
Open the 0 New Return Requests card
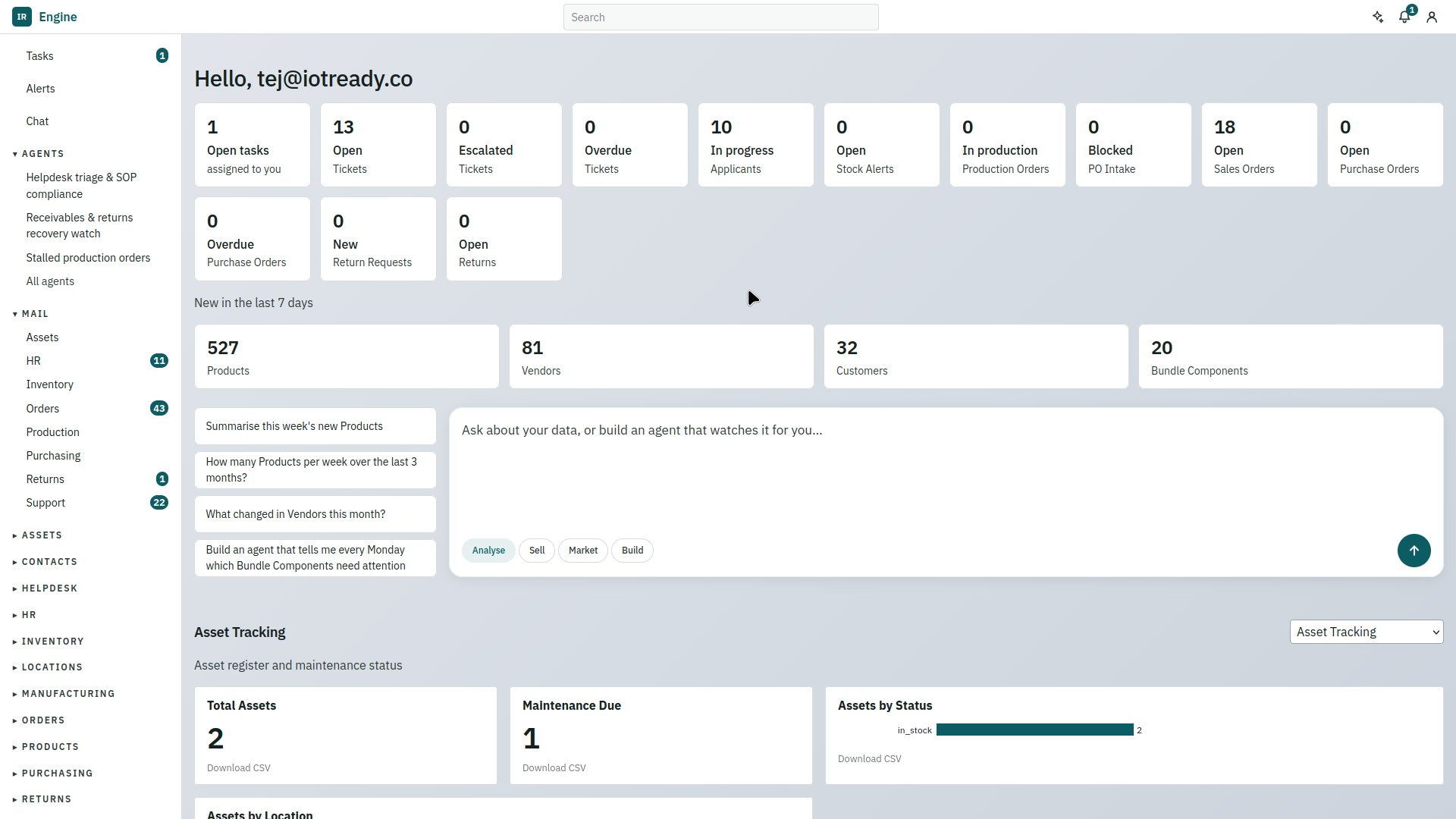coord(378,239)
